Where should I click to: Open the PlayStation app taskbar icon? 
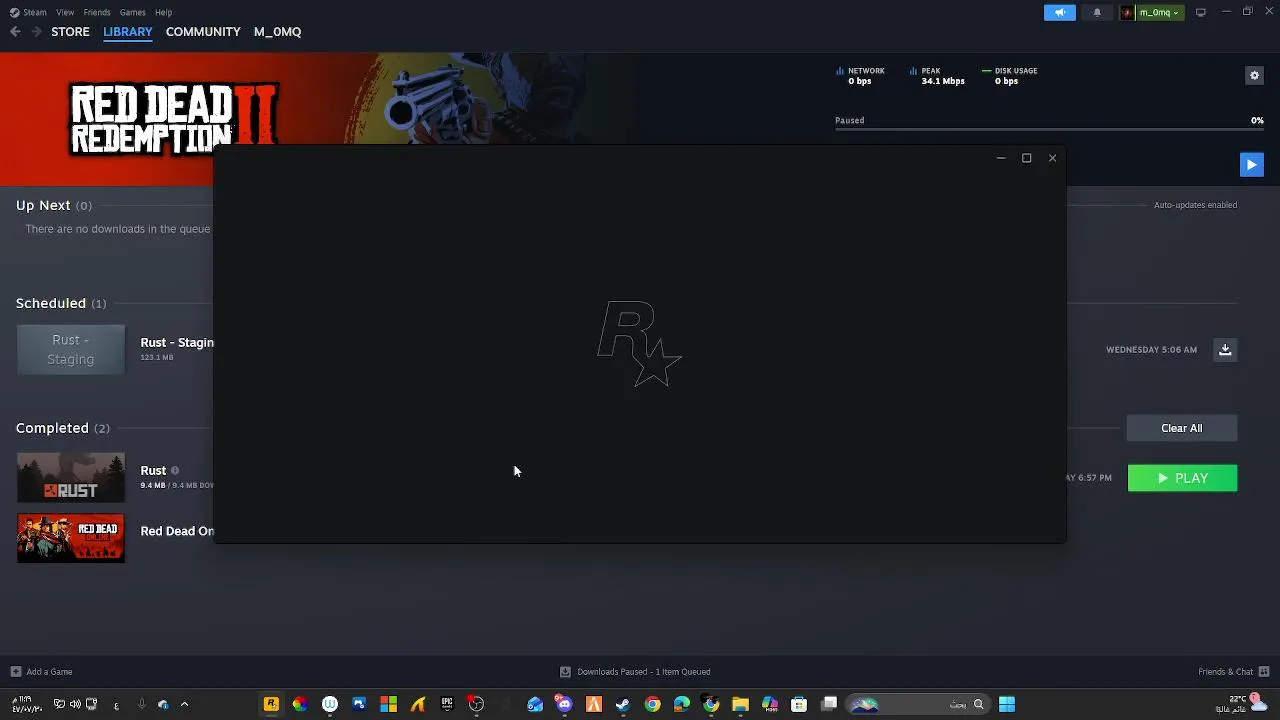[x=359, y=704]
